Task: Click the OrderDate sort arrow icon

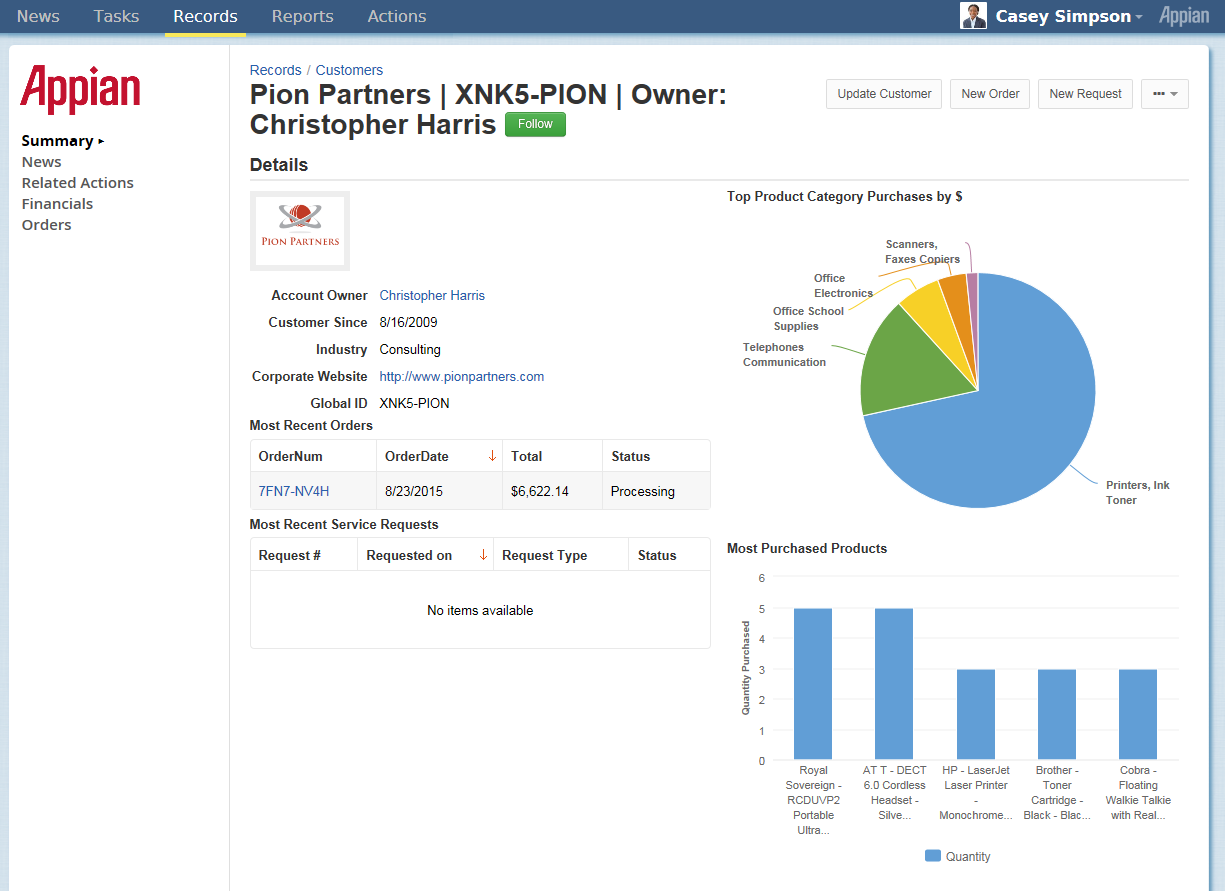Action: 492,456
